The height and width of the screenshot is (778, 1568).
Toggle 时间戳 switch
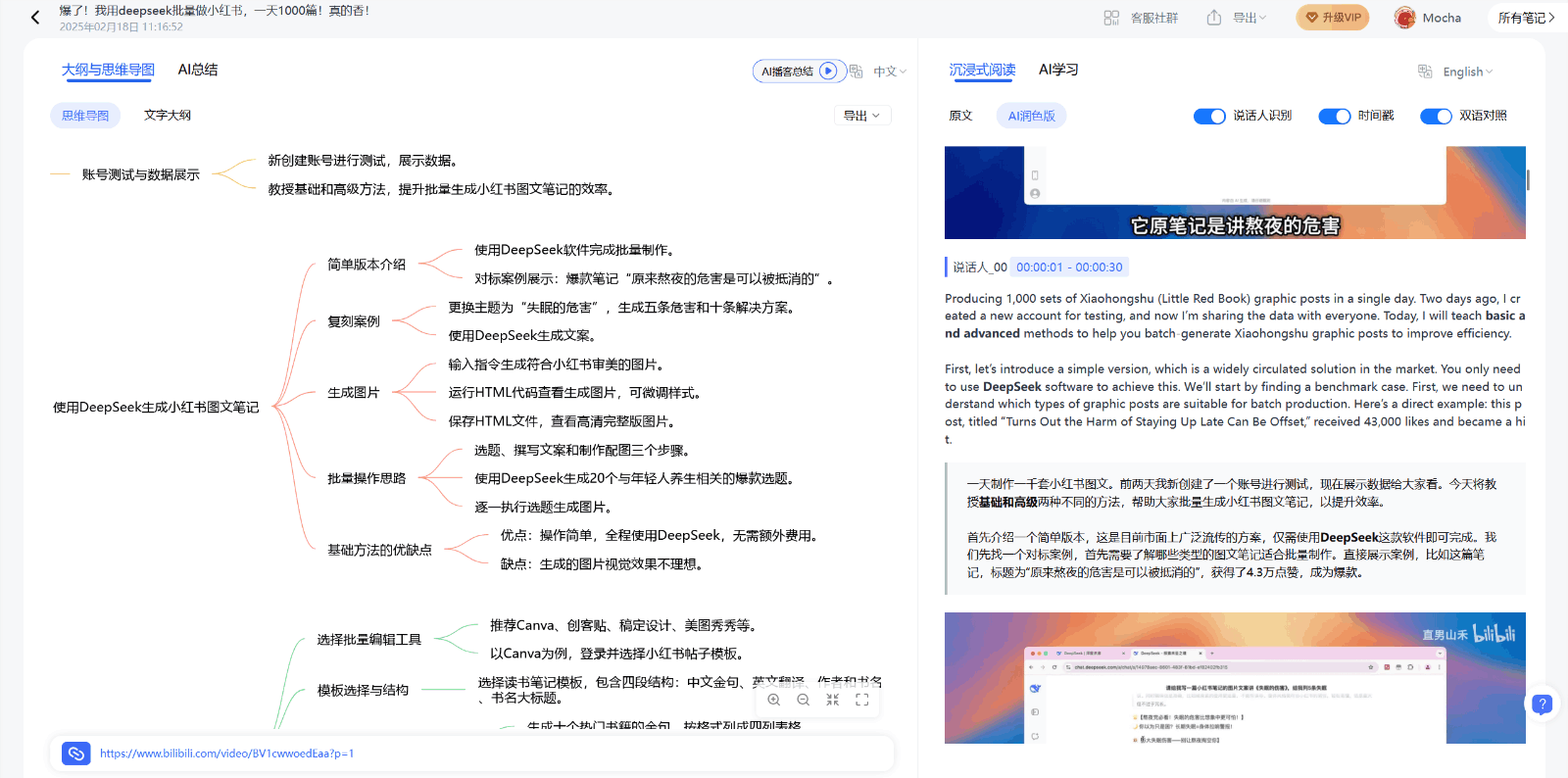(1335, 116)
